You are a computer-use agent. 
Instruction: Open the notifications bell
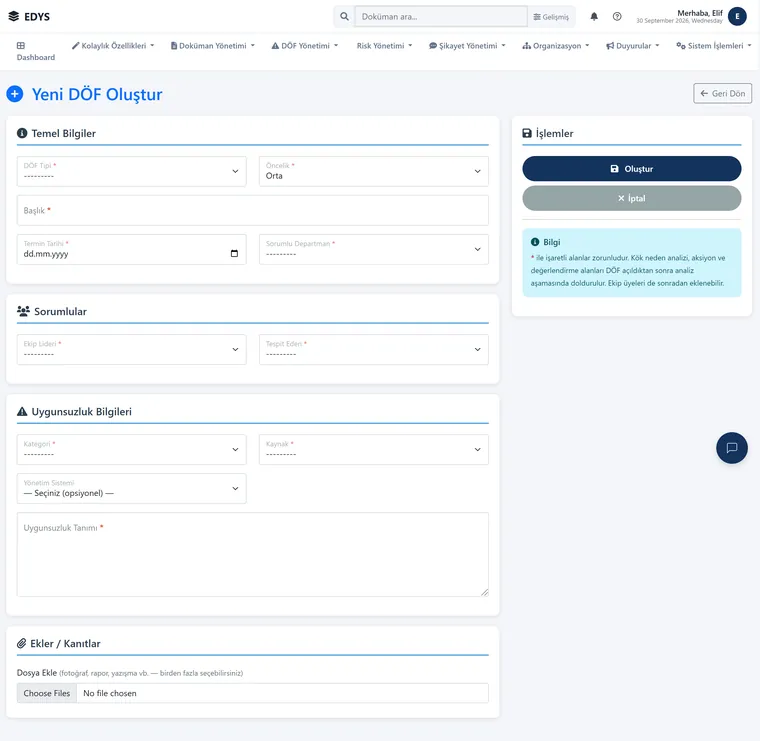click(x=594, y=16)
